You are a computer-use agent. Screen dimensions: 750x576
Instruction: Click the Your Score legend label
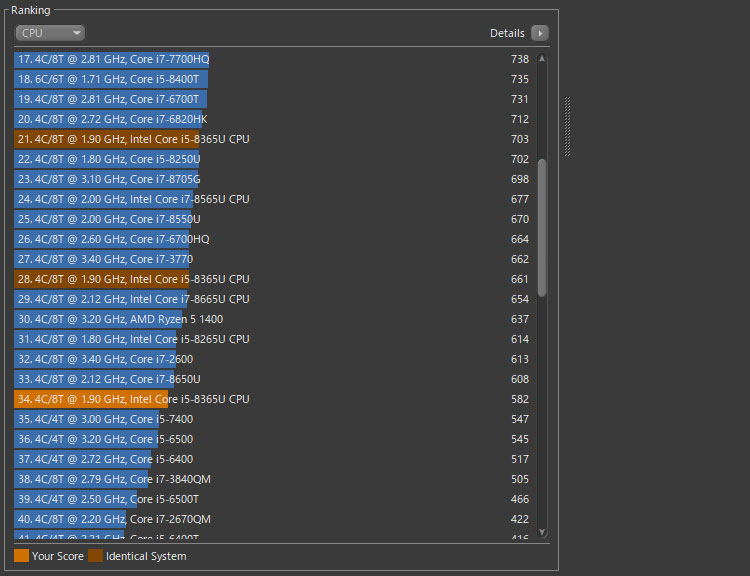pos(57,556)
